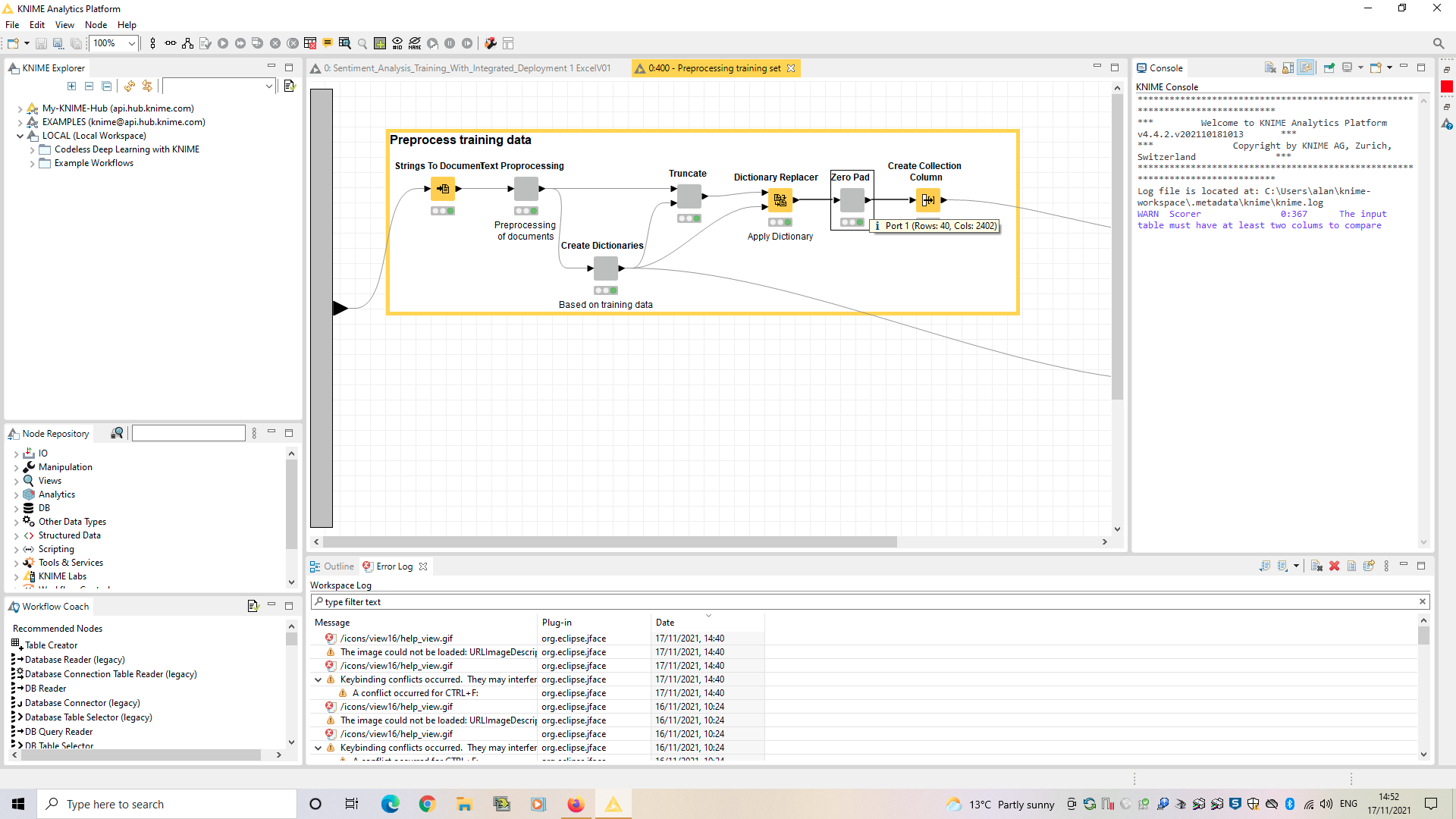Viewport: 1456px width, 819px height.
Task: Open the Display Selected Console dropdown arrow
Action: (1360, 67)
